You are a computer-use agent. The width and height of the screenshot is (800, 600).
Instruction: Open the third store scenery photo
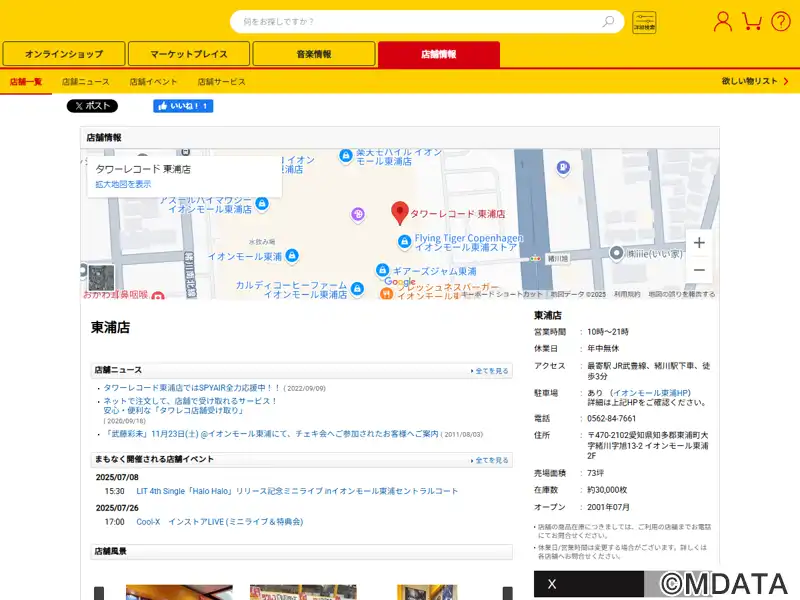(427, 592)
